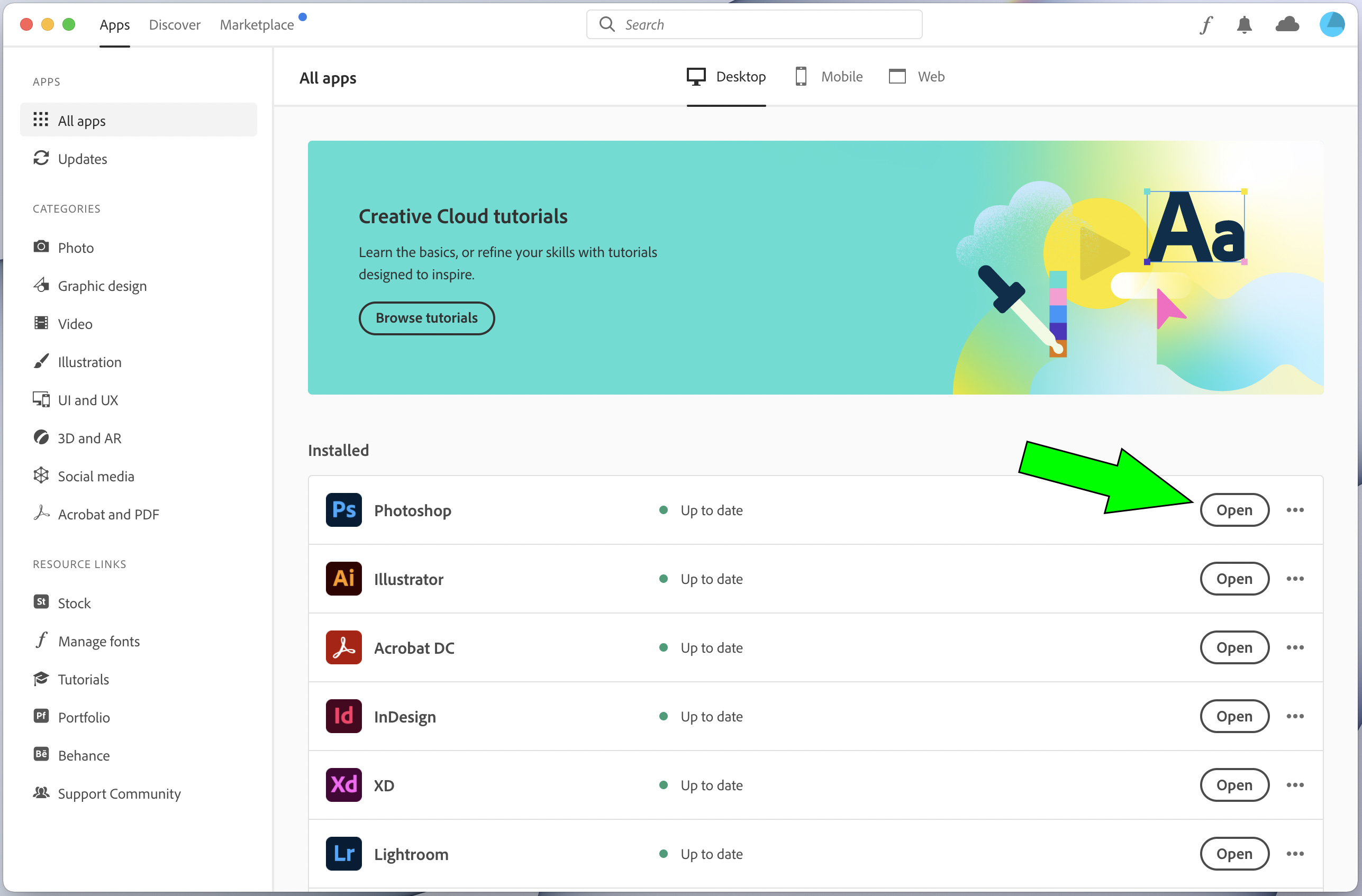The image size is (1362, 896).
Task: Show more options for InDesign
Action: [1294, 716]
